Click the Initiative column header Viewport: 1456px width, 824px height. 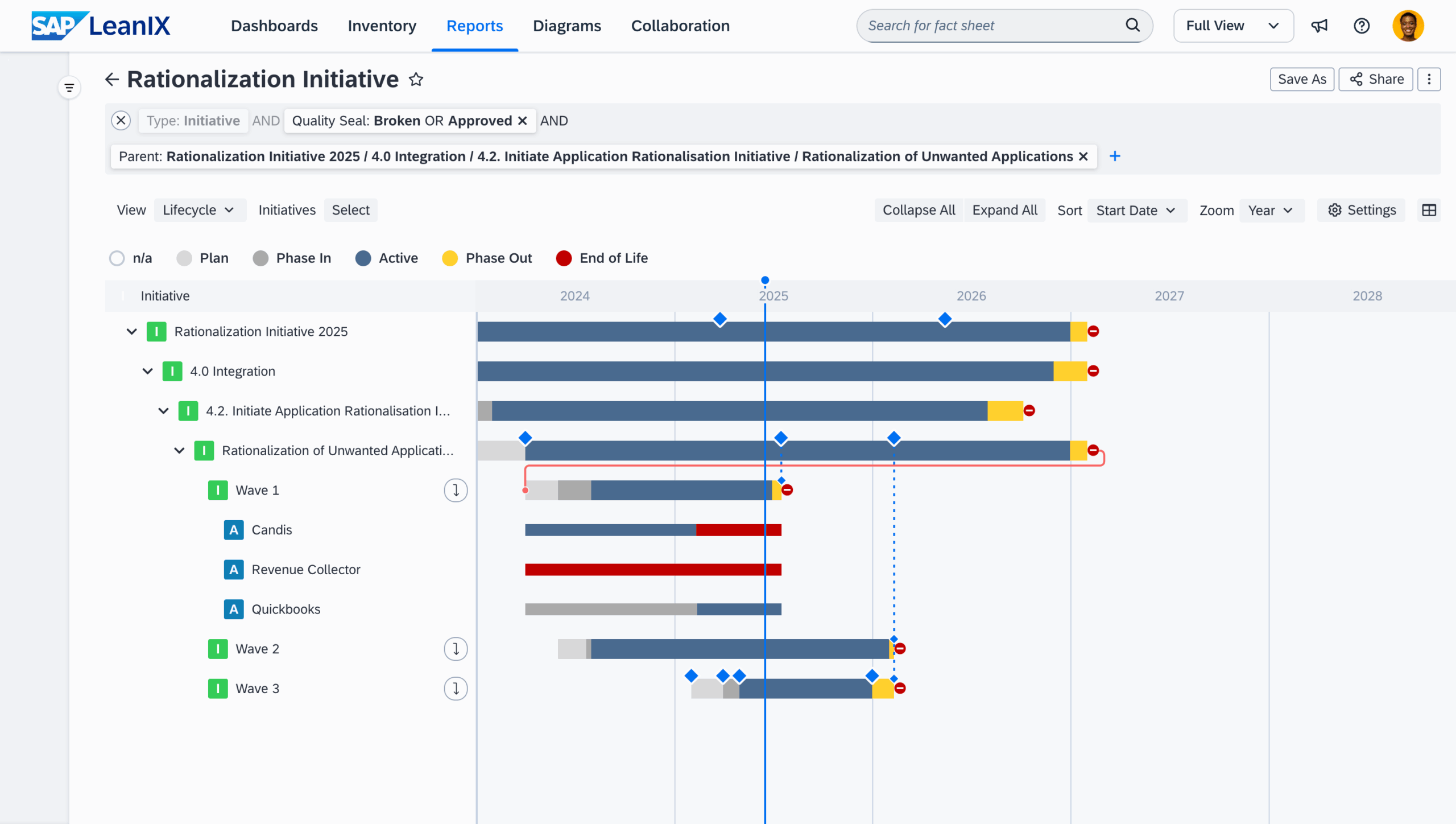(x=165, y=296)
